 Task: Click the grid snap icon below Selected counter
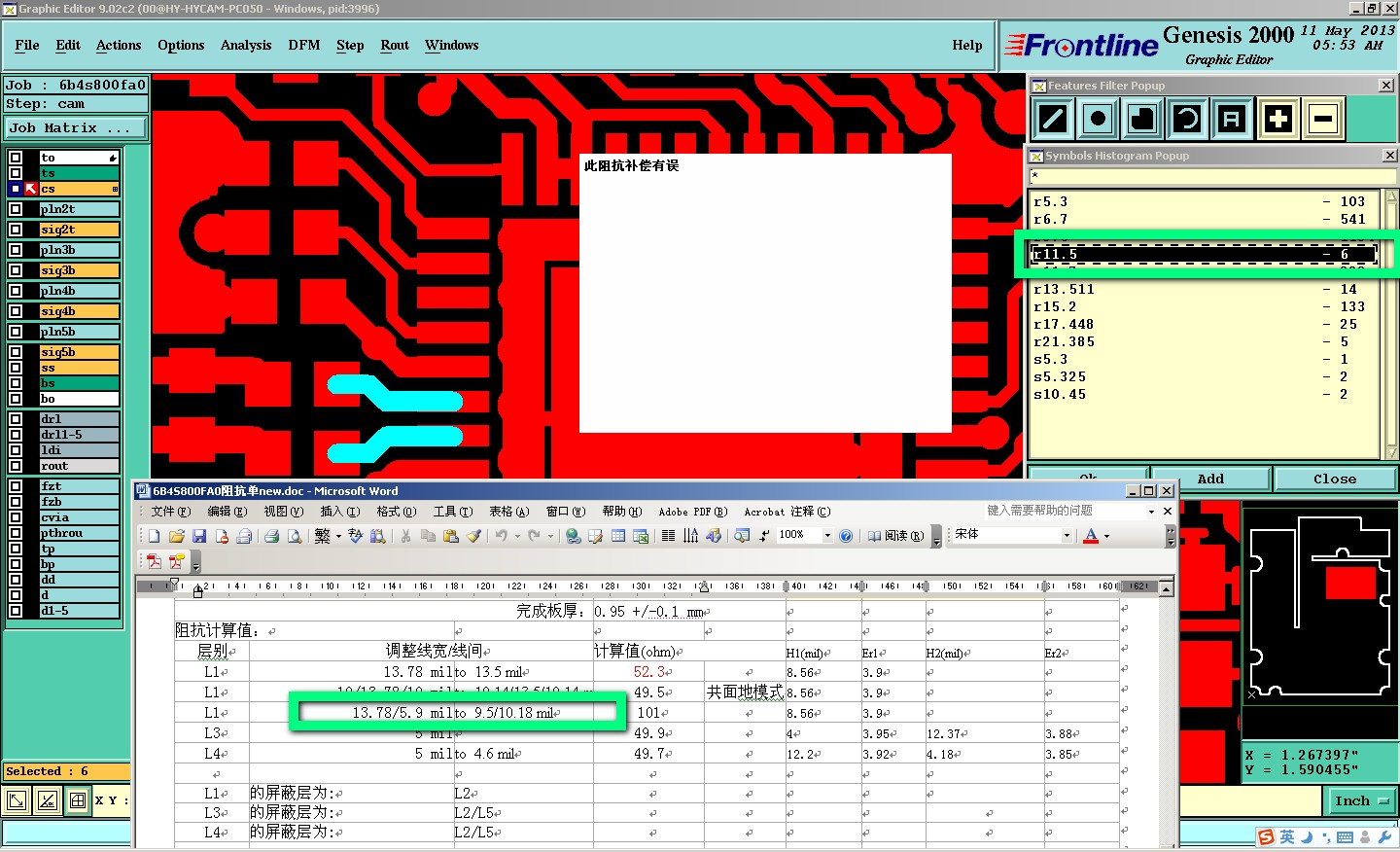click(x=77, y=801)
